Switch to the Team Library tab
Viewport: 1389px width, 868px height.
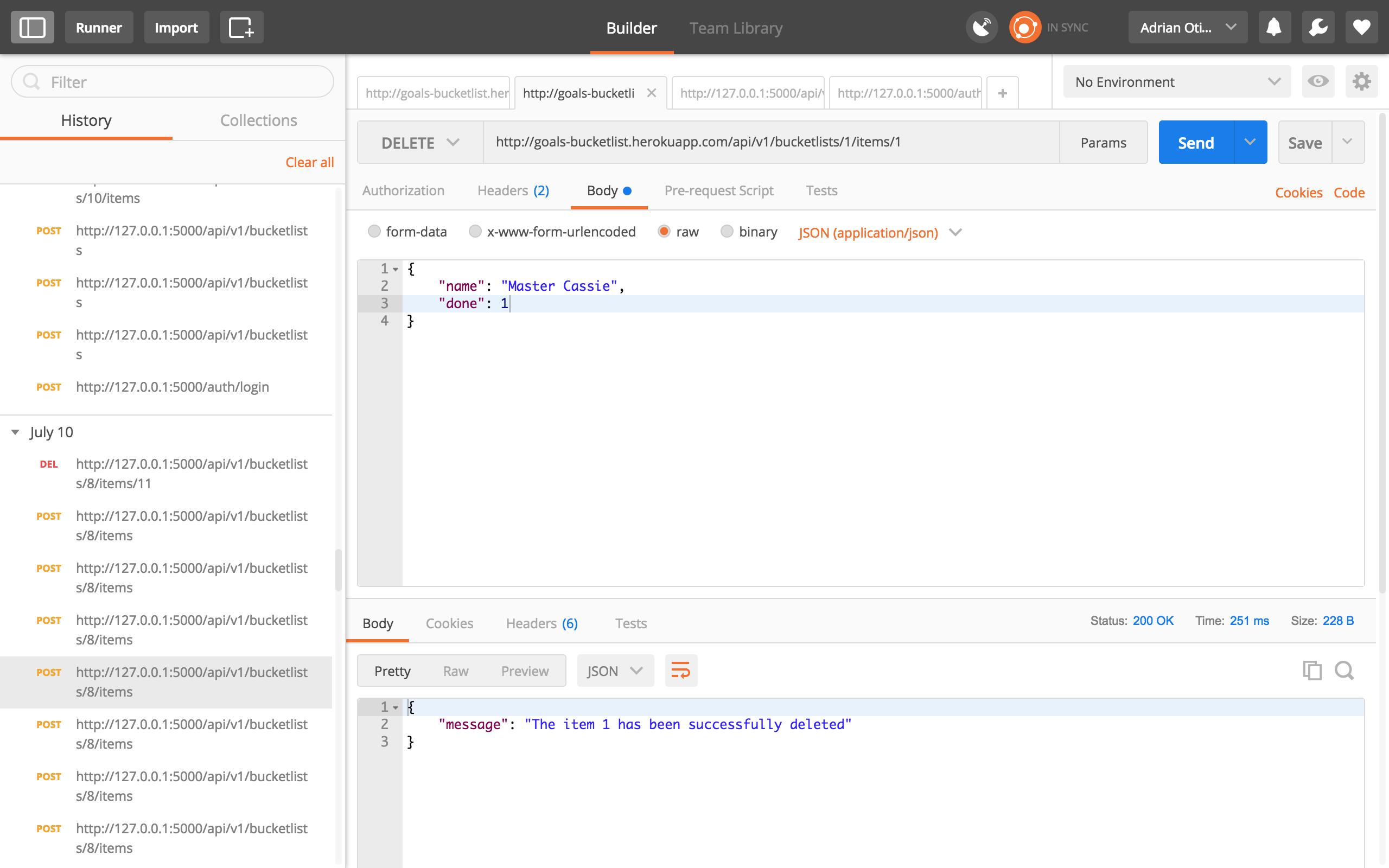pos(735,28)
